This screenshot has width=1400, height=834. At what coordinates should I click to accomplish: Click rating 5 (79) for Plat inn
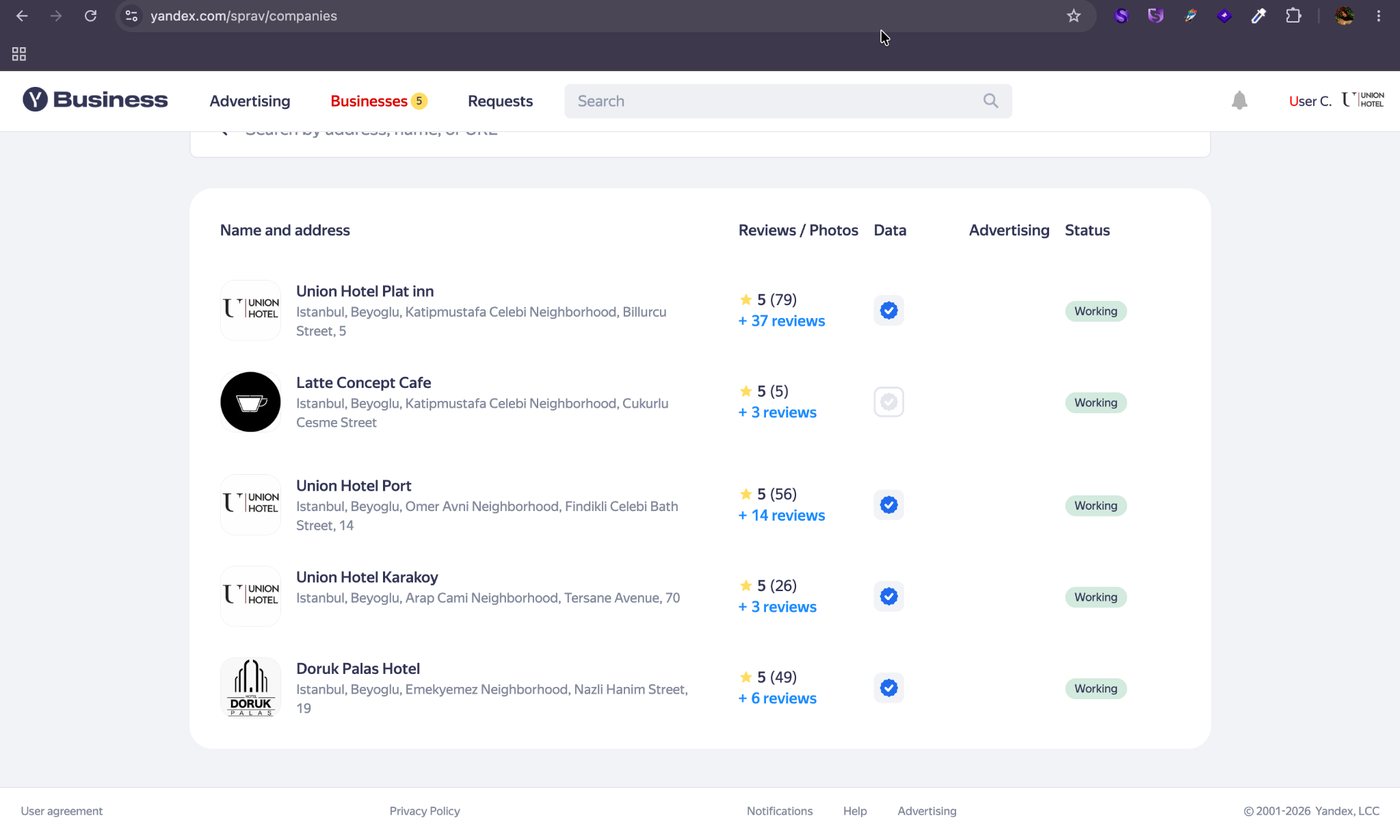point(768,300)
